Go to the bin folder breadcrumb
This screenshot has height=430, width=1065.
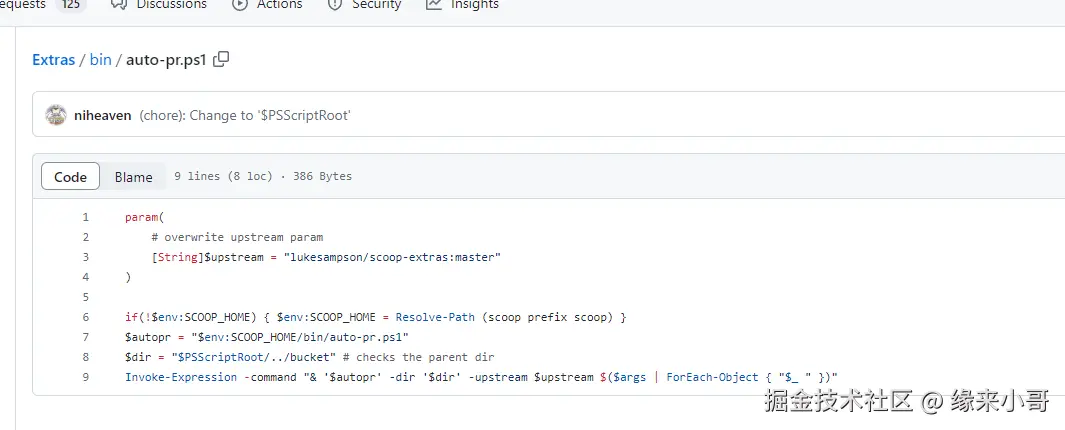tap(101, 60)
